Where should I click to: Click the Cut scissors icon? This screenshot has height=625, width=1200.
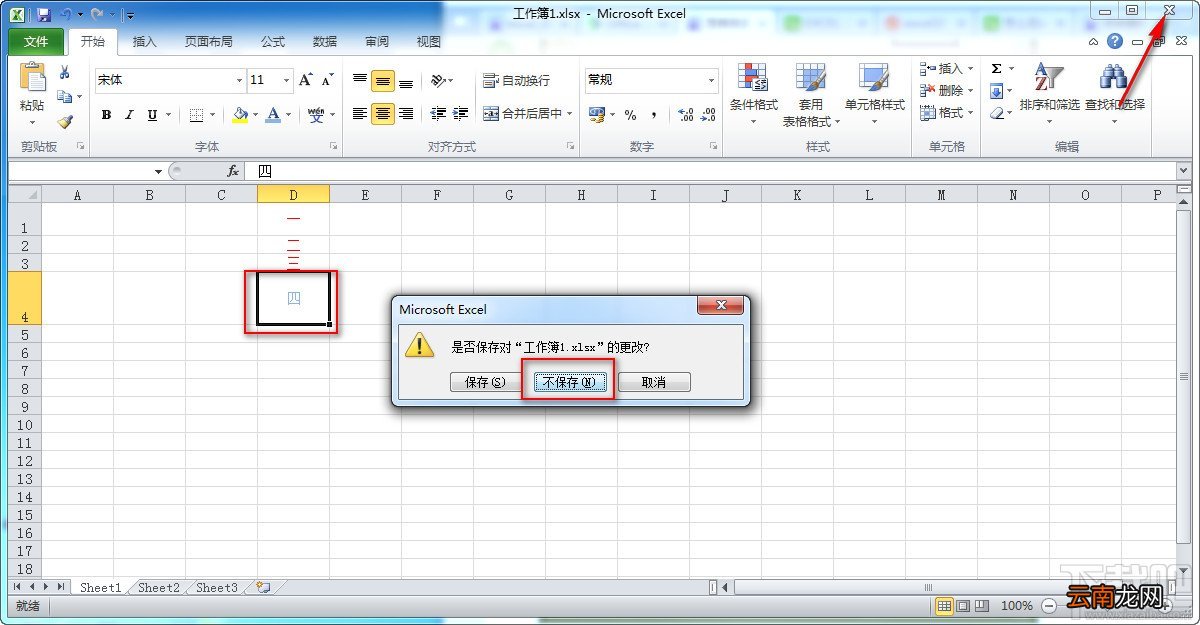[x=65, y=72]
